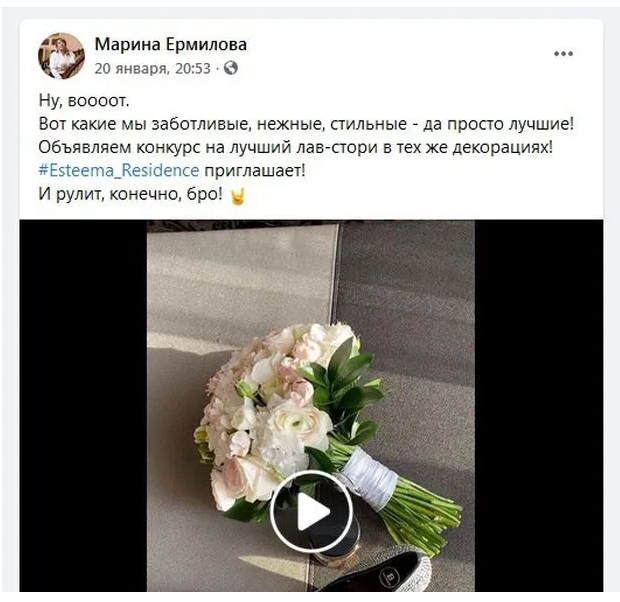The image size is (620, 602).
Task: Click the rock-hand emoji in the post
Action: (238, 196)
